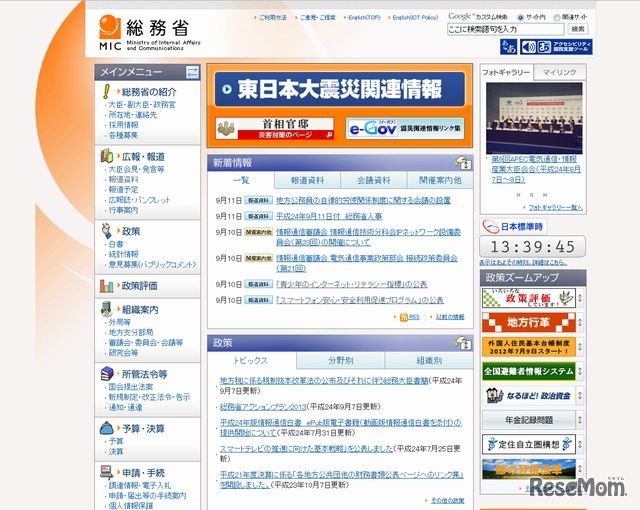The image size is (640, 510).
Task: Reorder the 定住自立圏構想 banner using its arrow
Action: pyautogui.click(x=580, y=444)
